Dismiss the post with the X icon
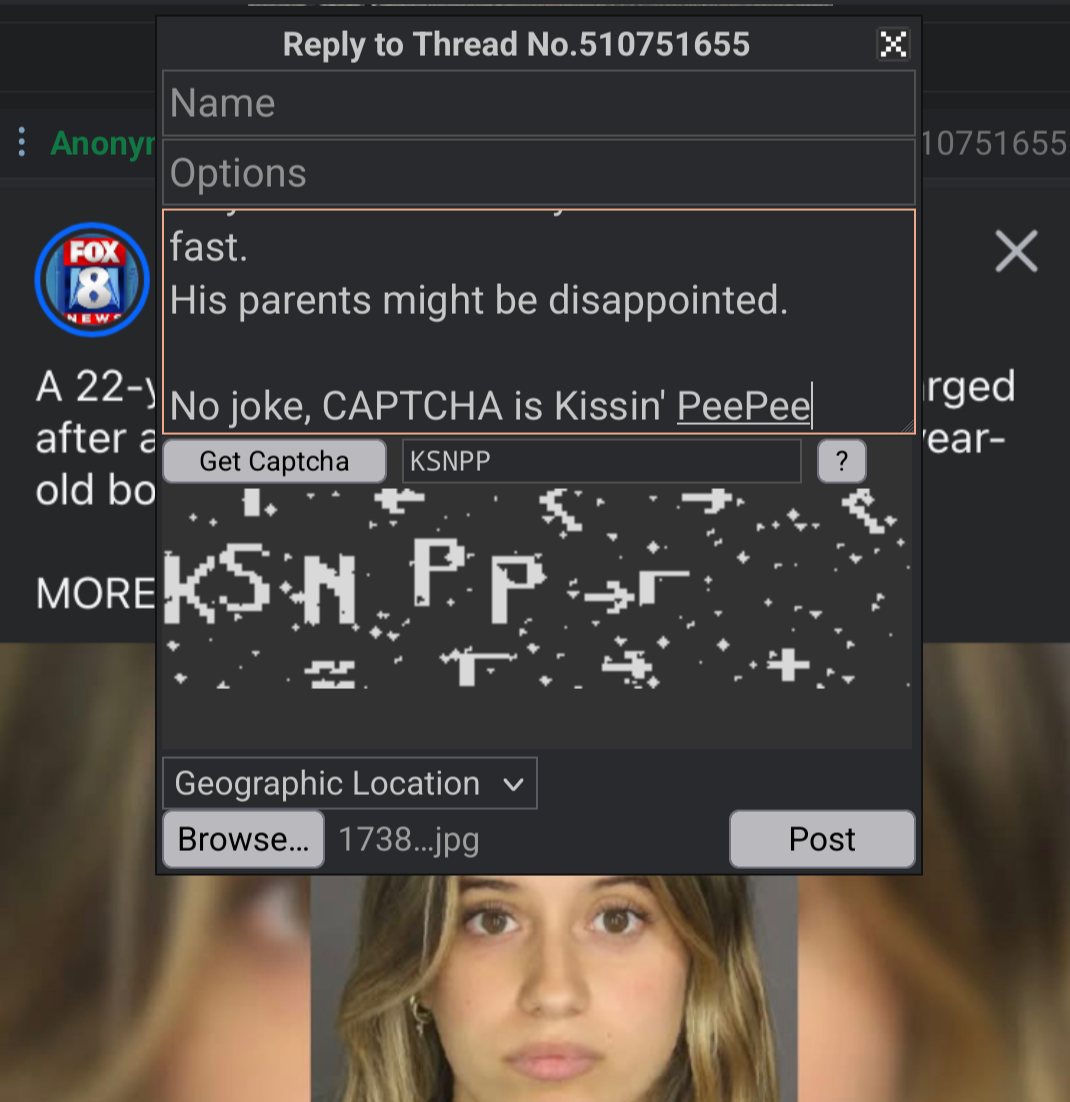This screenshot has height=1102, width=1070. coord(1016,251)
